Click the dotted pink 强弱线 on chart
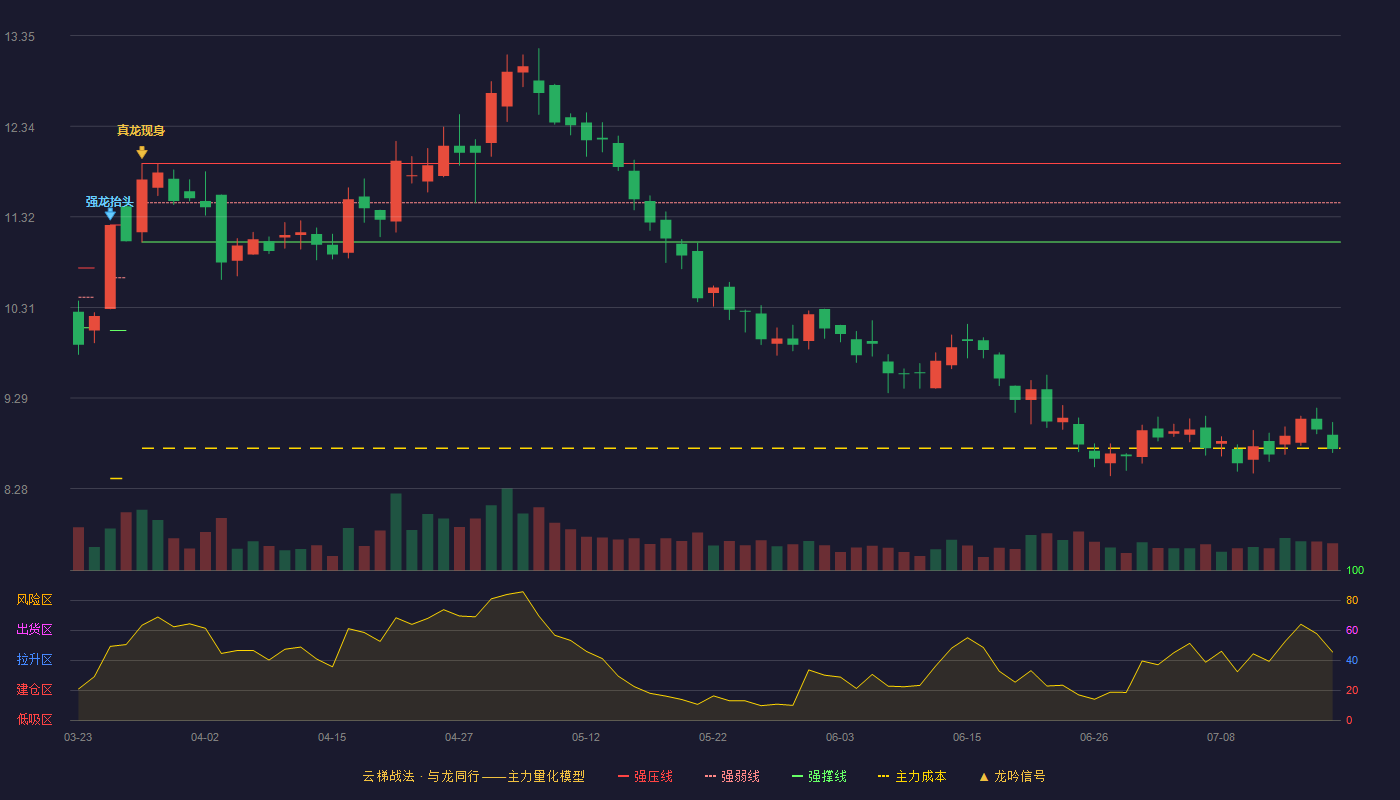 tap(741, 203)
